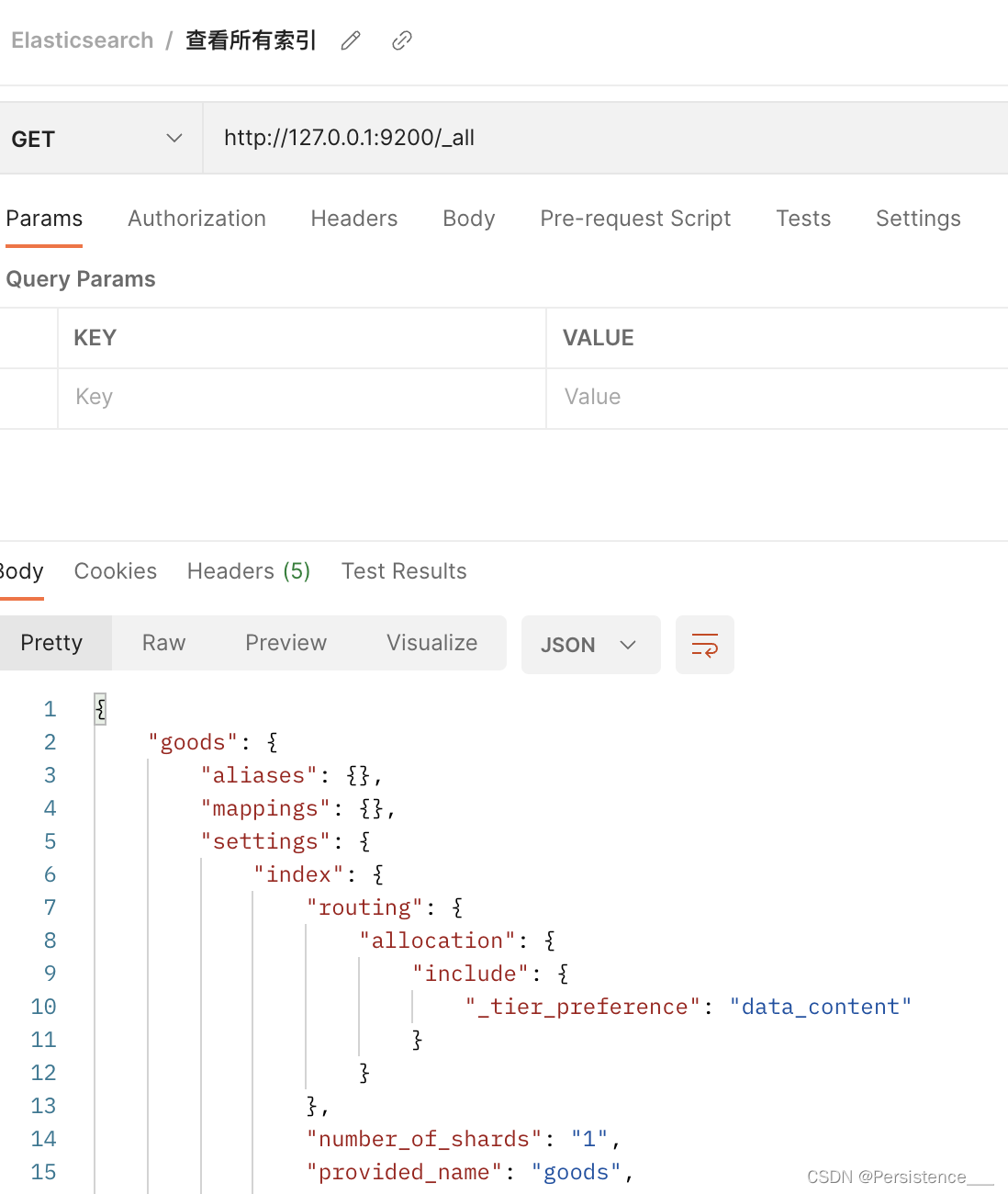Image resolution: width=1008 pixels, height=1194 pixels.
Task: Click the "data_content" value
Action: 821,1007
